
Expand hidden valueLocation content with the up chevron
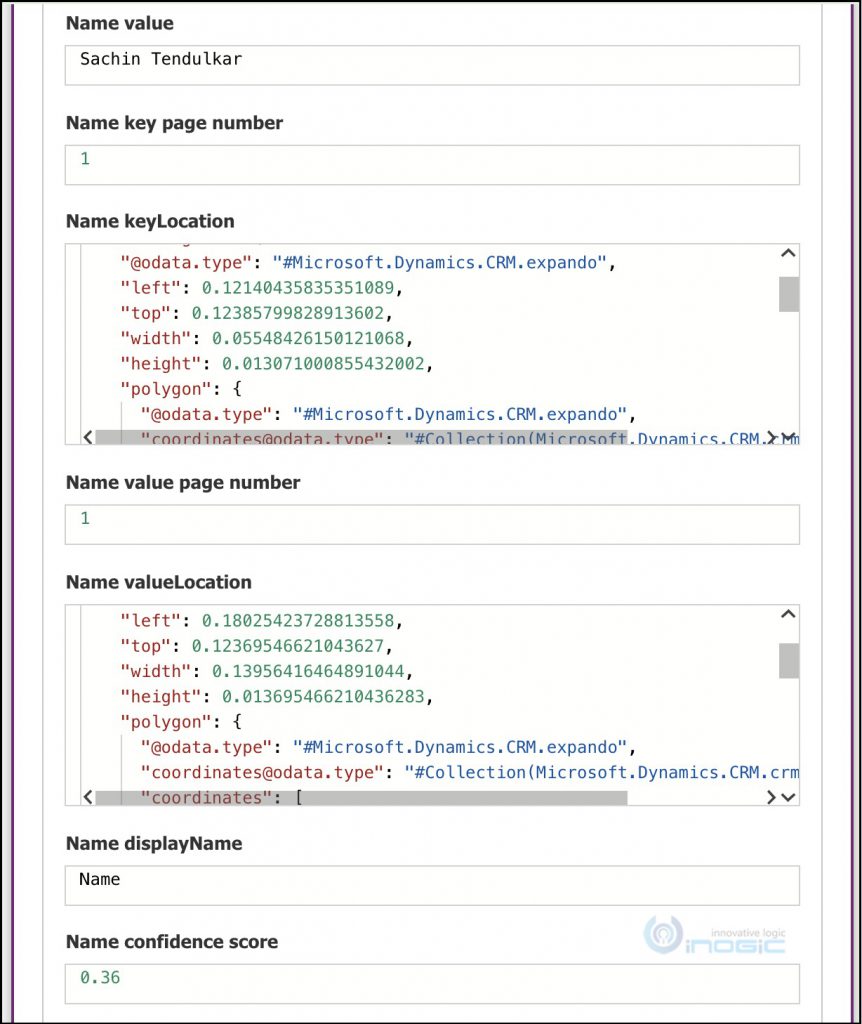(788, 612)
